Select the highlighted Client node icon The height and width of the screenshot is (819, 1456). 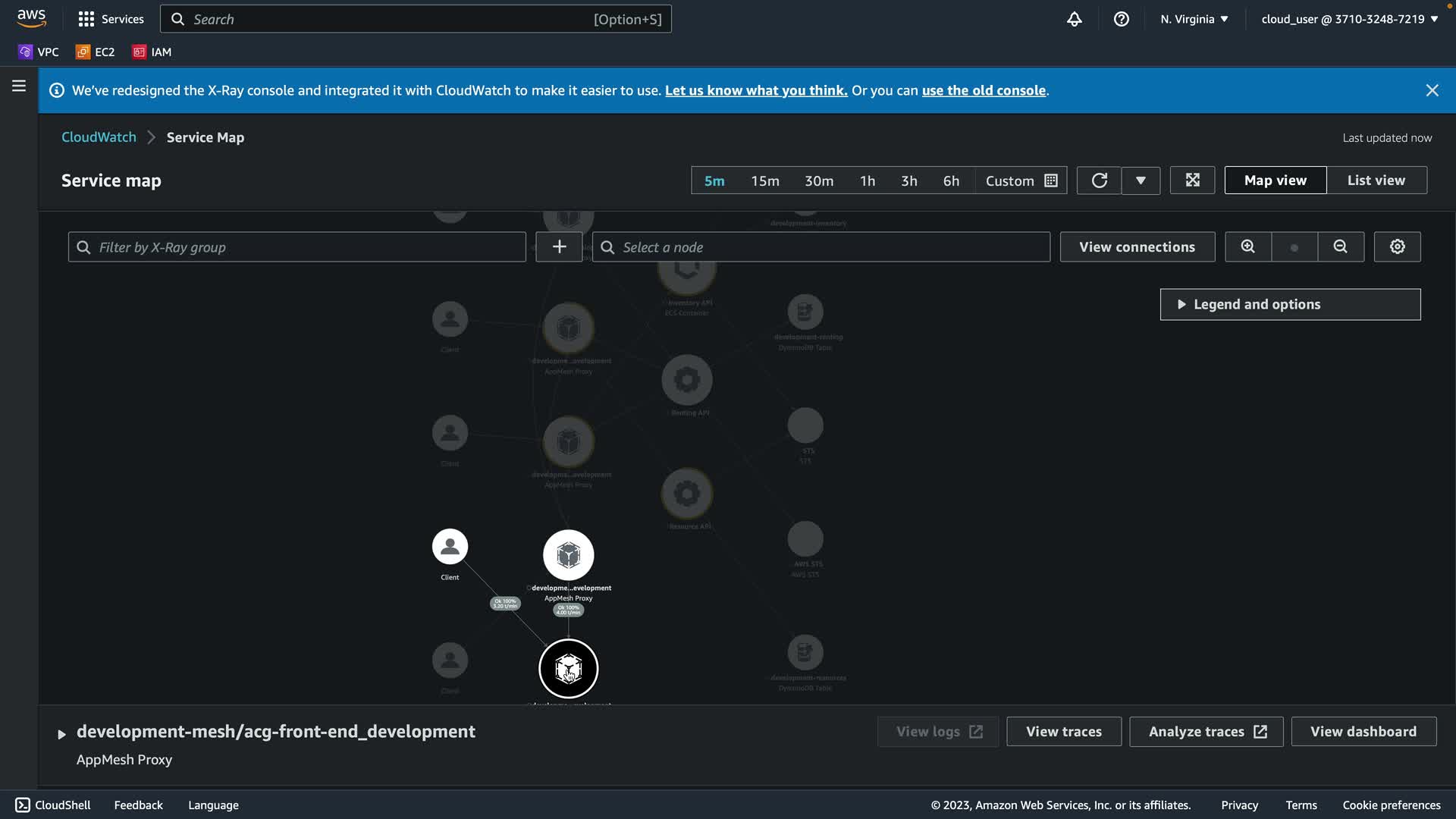[x=450, y=547]
